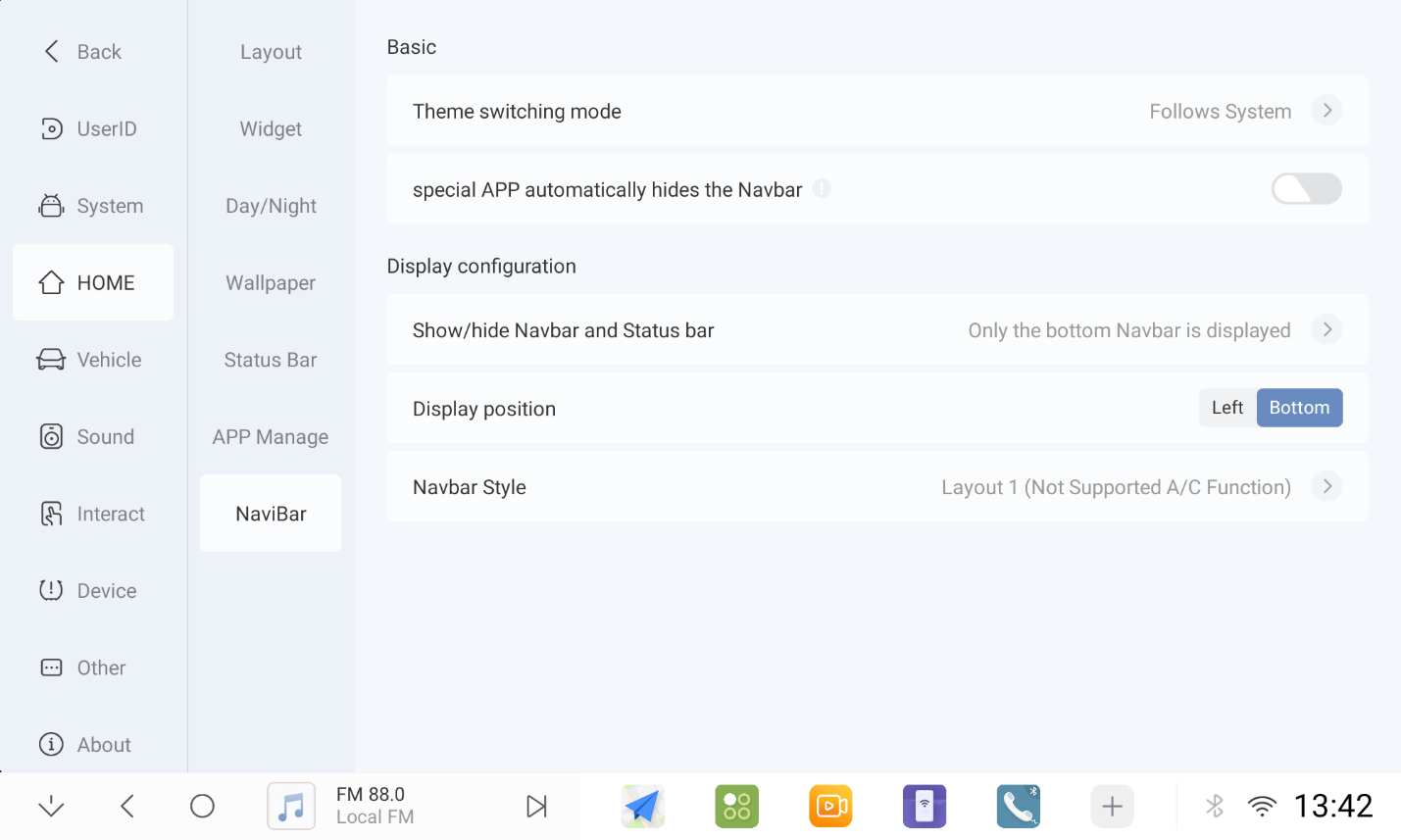The width and height of the screenshot is (1401, 840).
Task: Tap the Wi-Fi status icon
Action: [x=1262, y=807]
